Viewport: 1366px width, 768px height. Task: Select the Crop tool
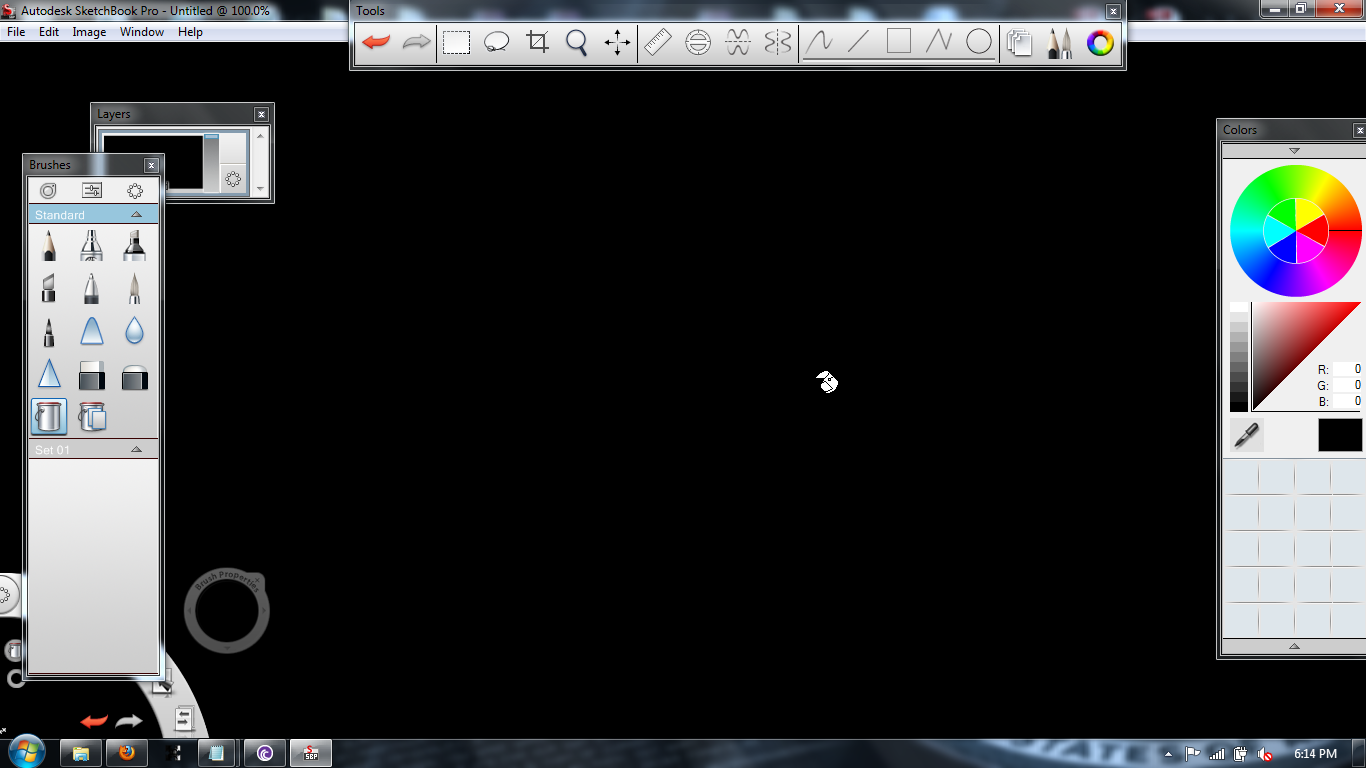(x=537, y=42)
